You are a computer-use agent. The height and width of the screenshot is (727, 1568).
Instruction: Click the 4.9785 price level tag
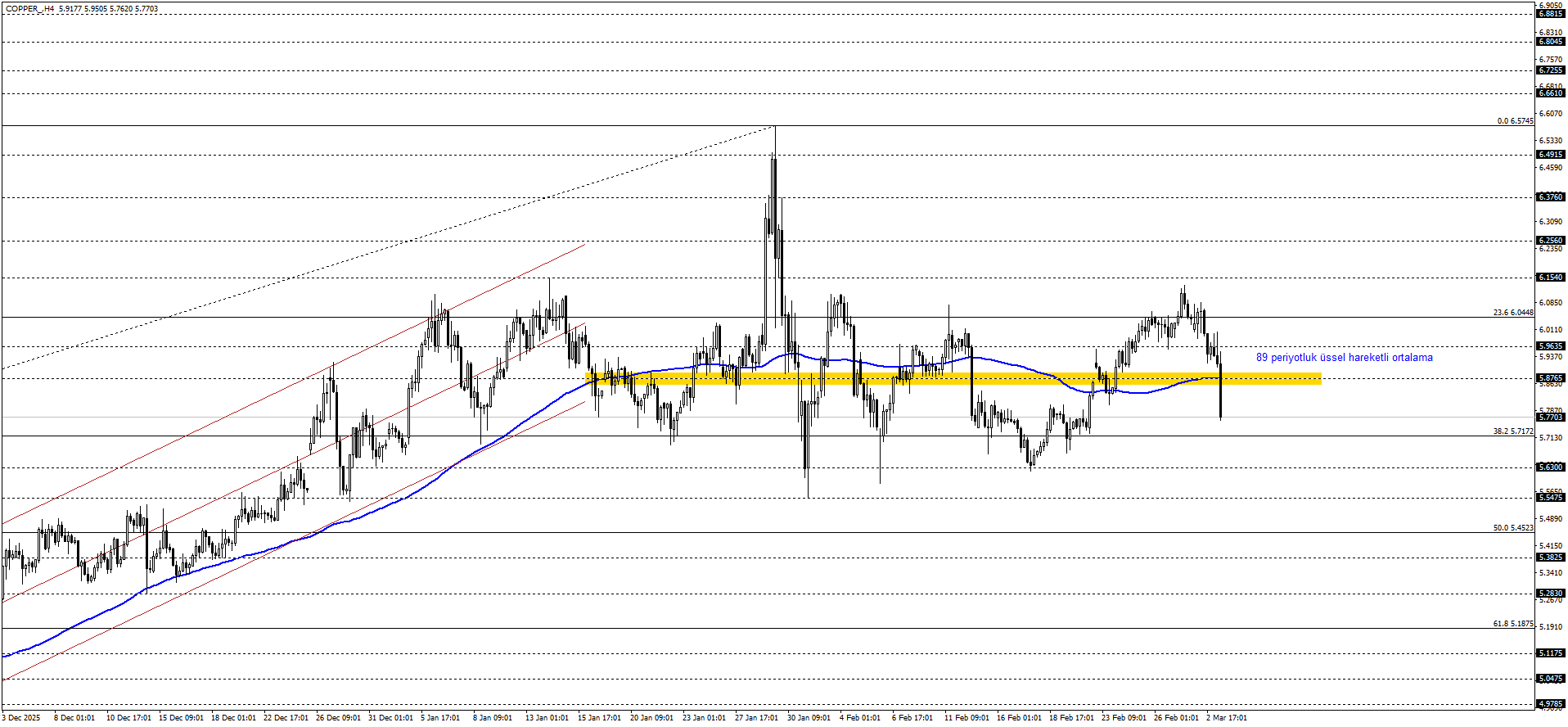click(1550, 704)
